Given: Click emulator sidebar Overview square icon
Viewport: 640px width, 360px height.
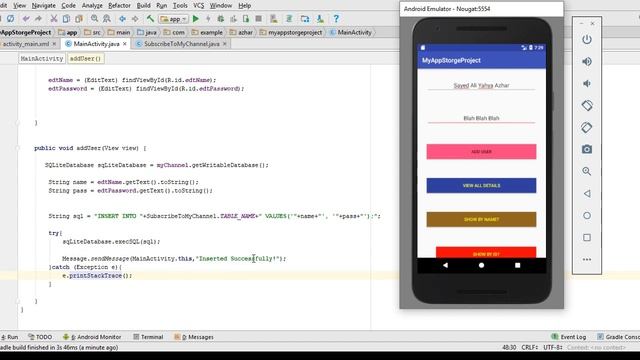Looking at the screenshot, I should (587, 238).
